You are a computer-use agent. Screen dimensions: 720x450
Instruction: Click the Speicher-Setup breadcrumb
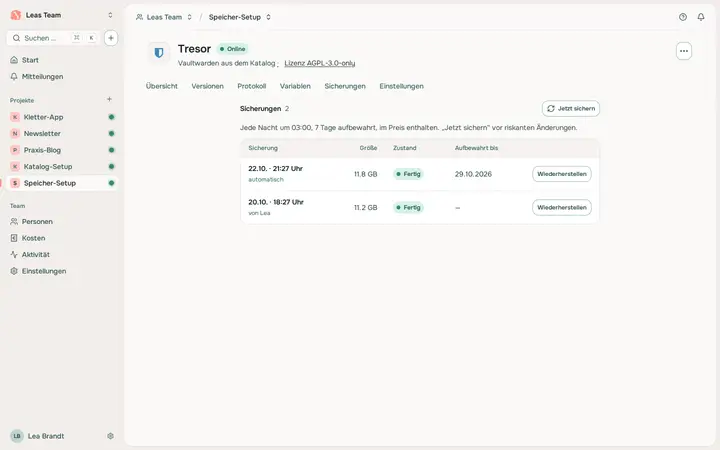[235, 17]
